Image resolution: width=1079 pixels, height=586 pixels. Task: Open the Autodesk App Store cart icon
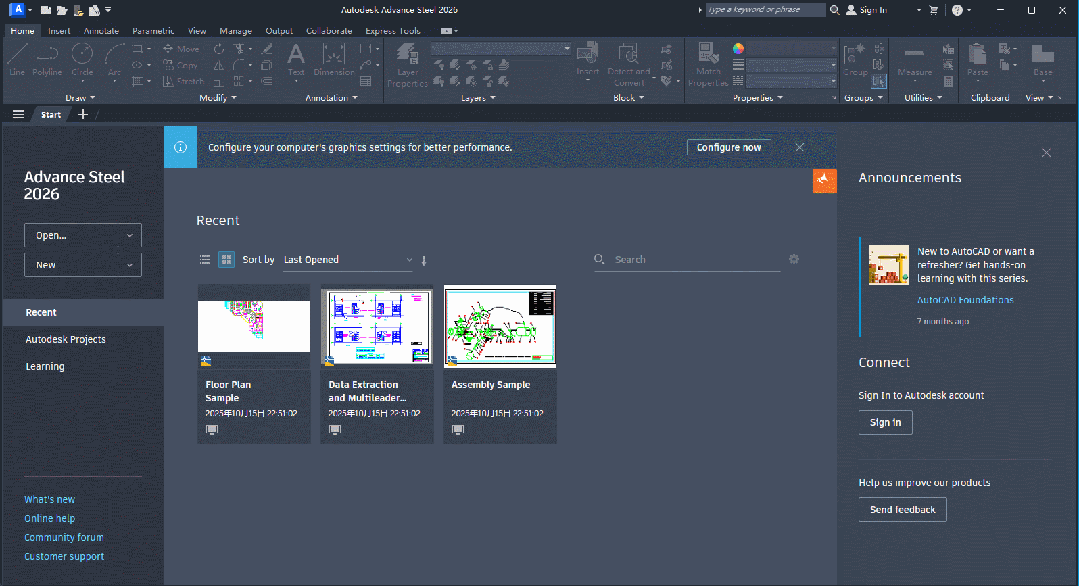pyautogui.click(x=934, y=10)
